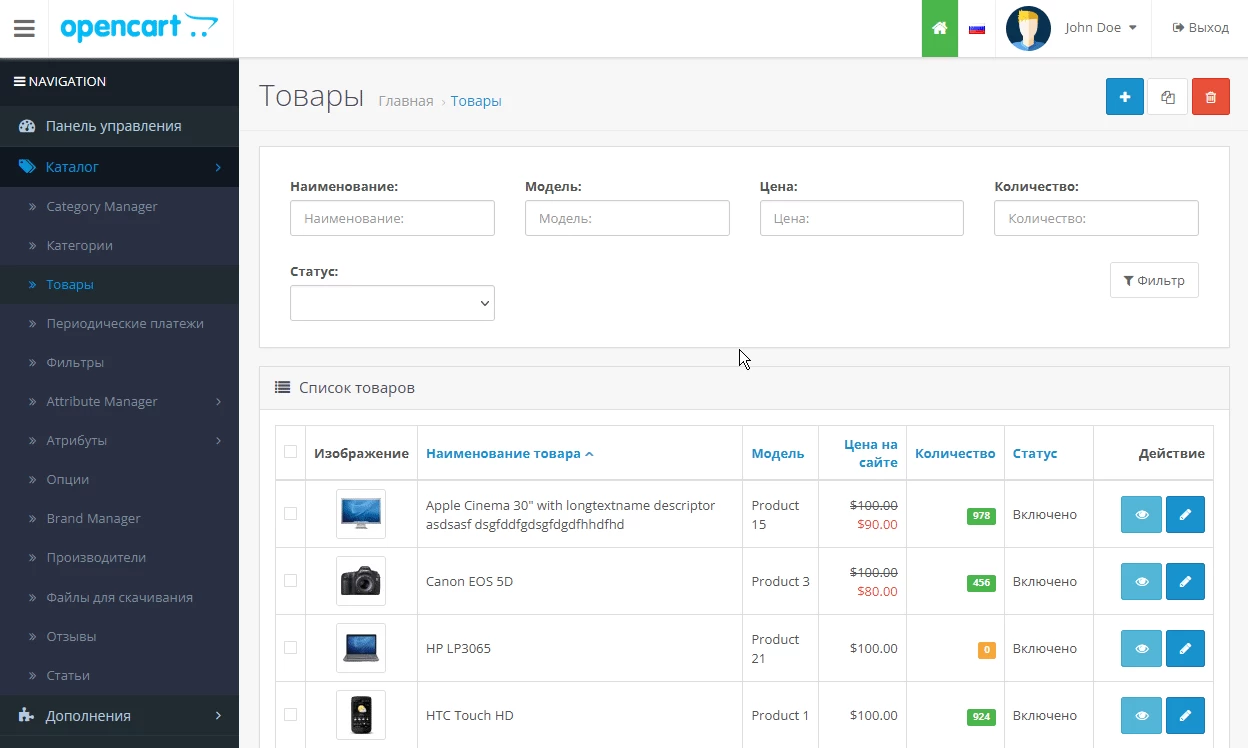Open Отзывы menu item
Viewport: 1248px width, 748px height.
coord(119,636)
